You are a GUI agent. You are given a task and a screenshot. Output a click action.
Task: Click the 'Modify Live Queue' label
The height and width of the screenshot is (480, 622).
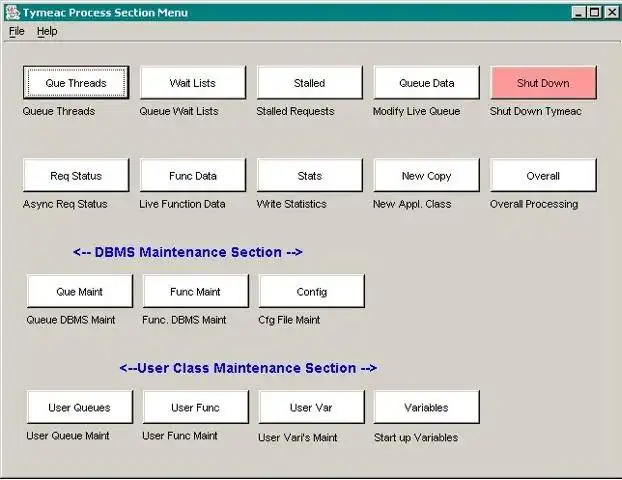click(417, 111)
